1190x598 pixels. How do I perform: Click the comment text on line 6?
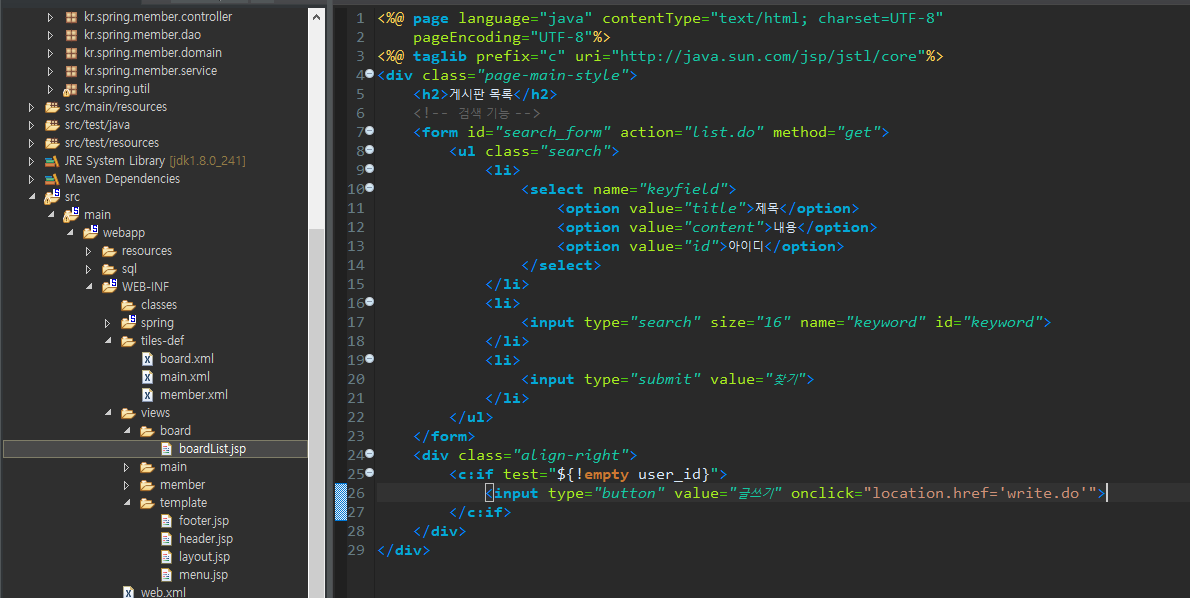(x=477, y=113)
